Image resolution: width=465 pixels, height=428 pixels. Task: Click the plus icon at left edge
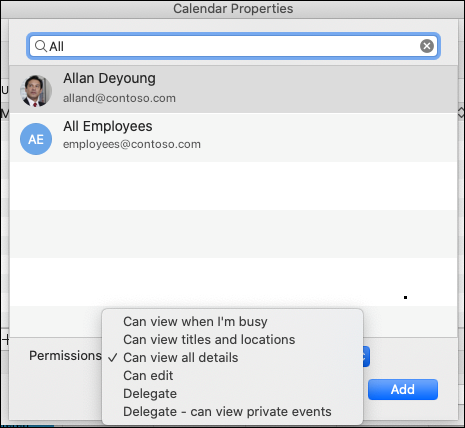click(x=6, y=340)
